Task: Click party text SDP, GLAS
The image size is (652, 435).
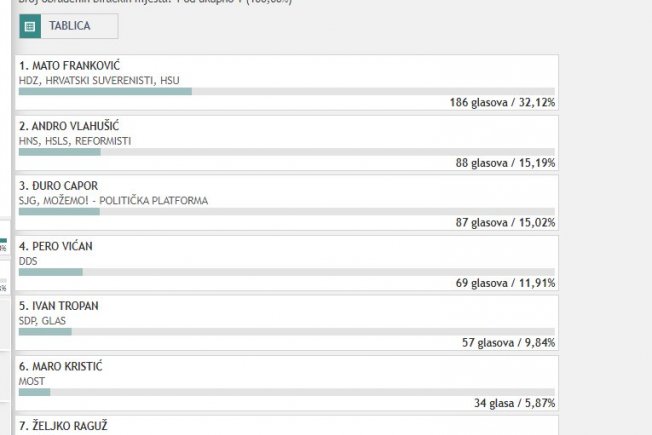Action: pyautogui.click(x=42, y=321)
